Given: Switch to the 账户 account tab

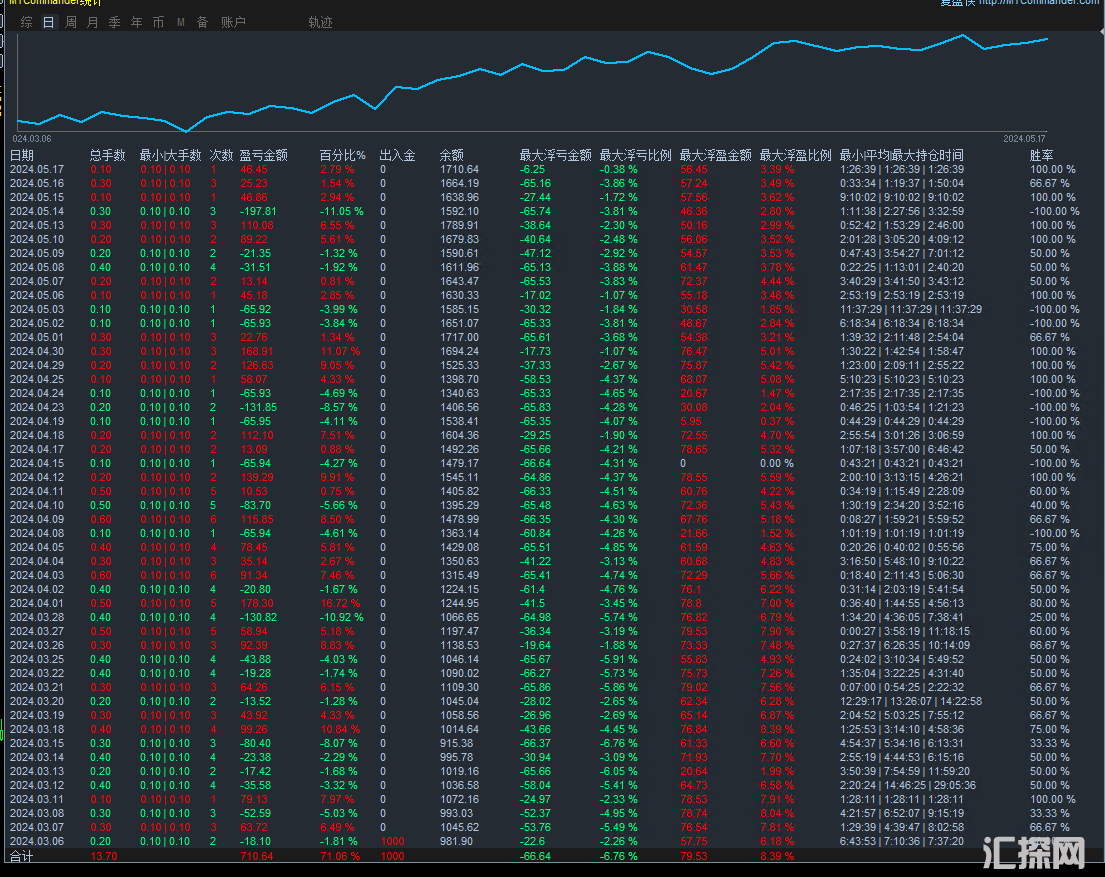Looking at the screenshot, I should [233, 22].
